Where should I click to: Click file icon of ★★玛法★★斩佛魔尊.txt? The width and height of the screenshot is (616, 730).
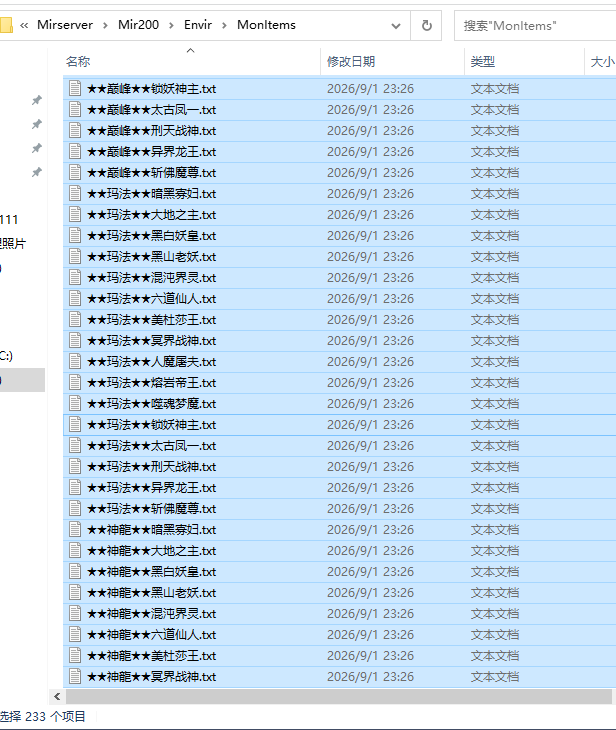[x=75, y=508]
